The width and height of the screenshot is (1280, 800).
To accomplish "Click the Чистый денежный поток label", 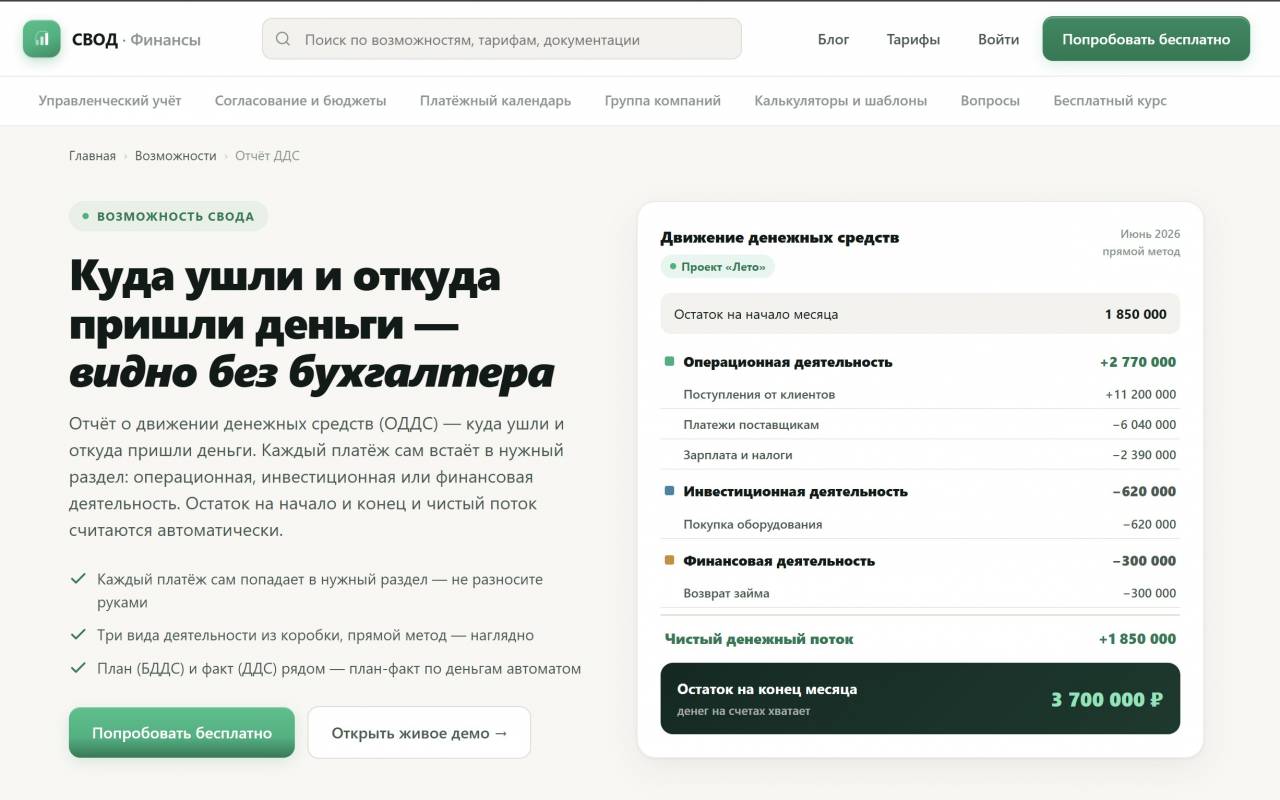I will (759, 639).
